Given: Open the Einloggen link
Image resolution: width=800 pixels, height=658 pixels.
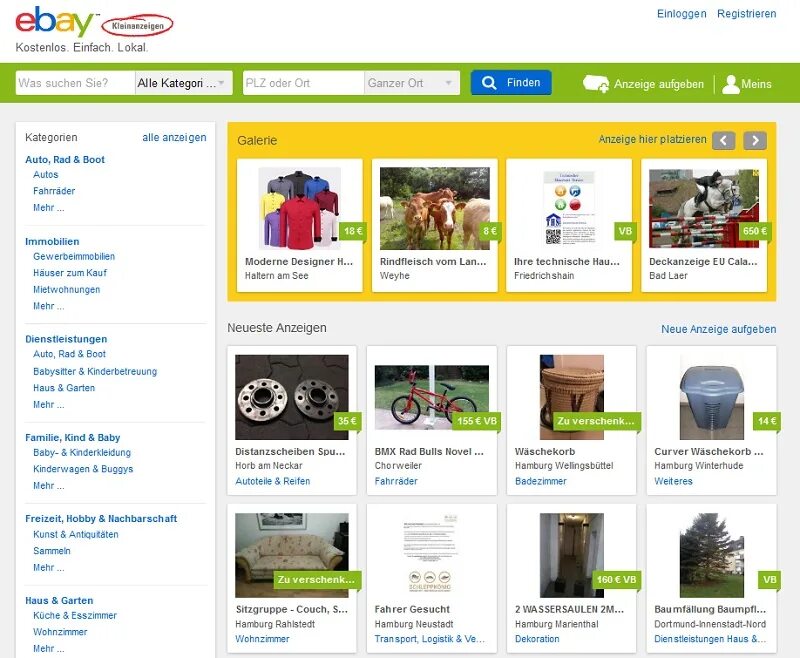Looking at the screenshot, I should click(682, 14).
